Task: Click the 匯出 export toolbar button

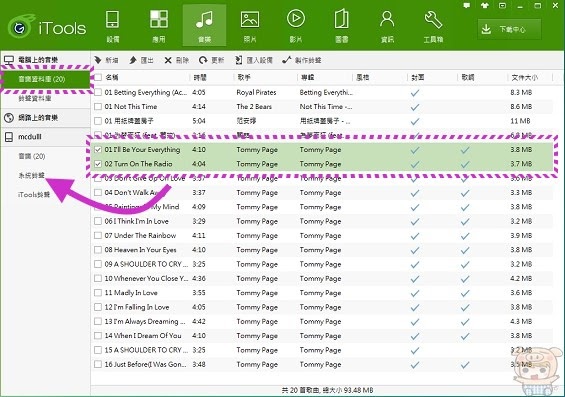Action: click(x=142, y=60)
